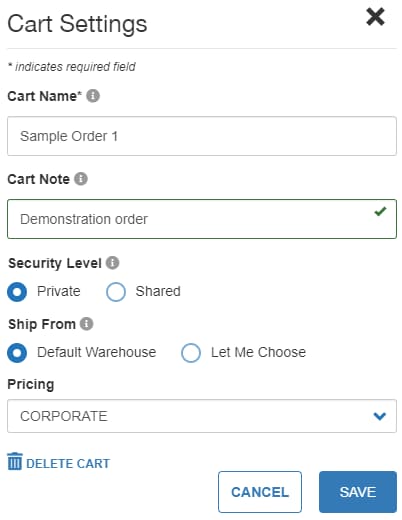The height and width of the screenshot is (520, 402).
Task: Click into the Demonstration order note field
Action: [202, 219]
